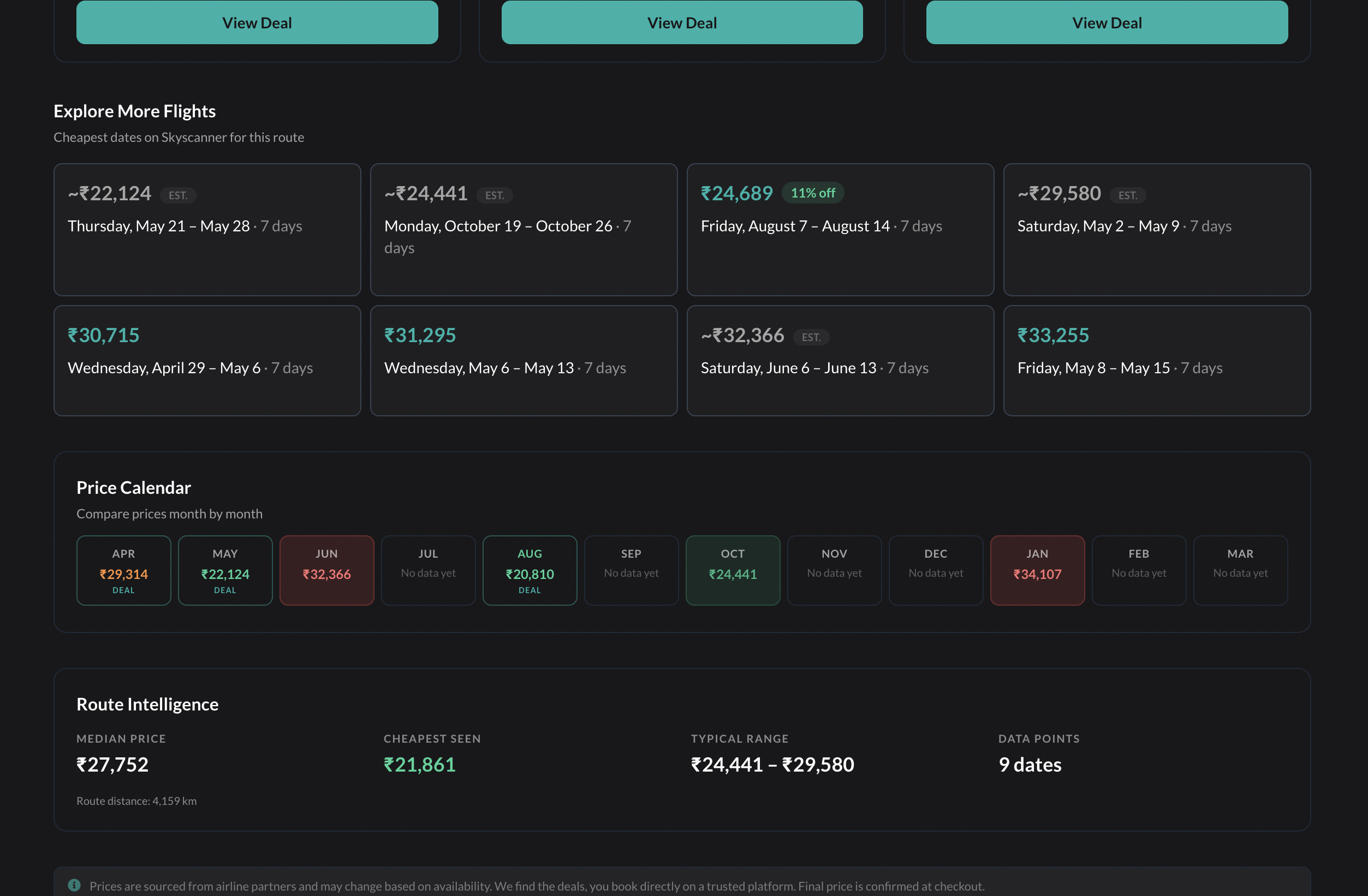
Task: Pick the ₹33,255 May 8 – May 15 card
Action: (1157, 360)
